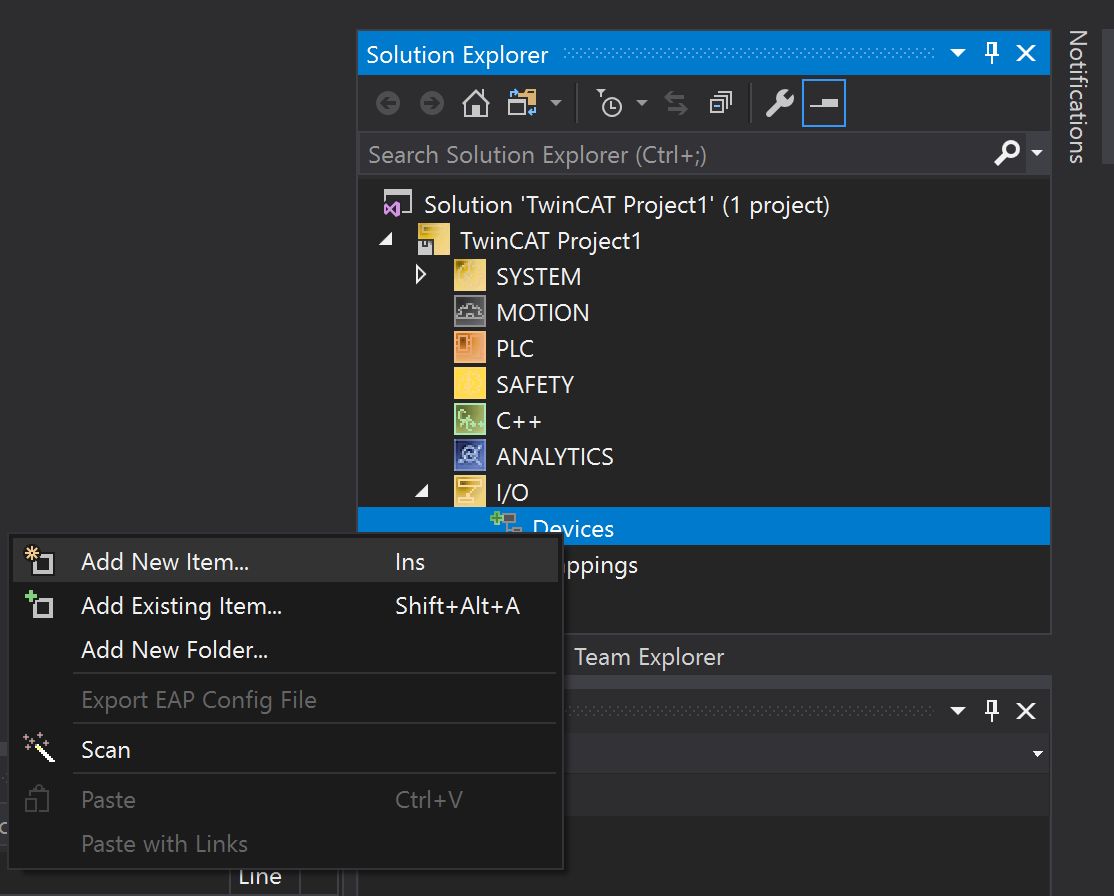Click the Sync with Active Document arrows

click(676, 103)
